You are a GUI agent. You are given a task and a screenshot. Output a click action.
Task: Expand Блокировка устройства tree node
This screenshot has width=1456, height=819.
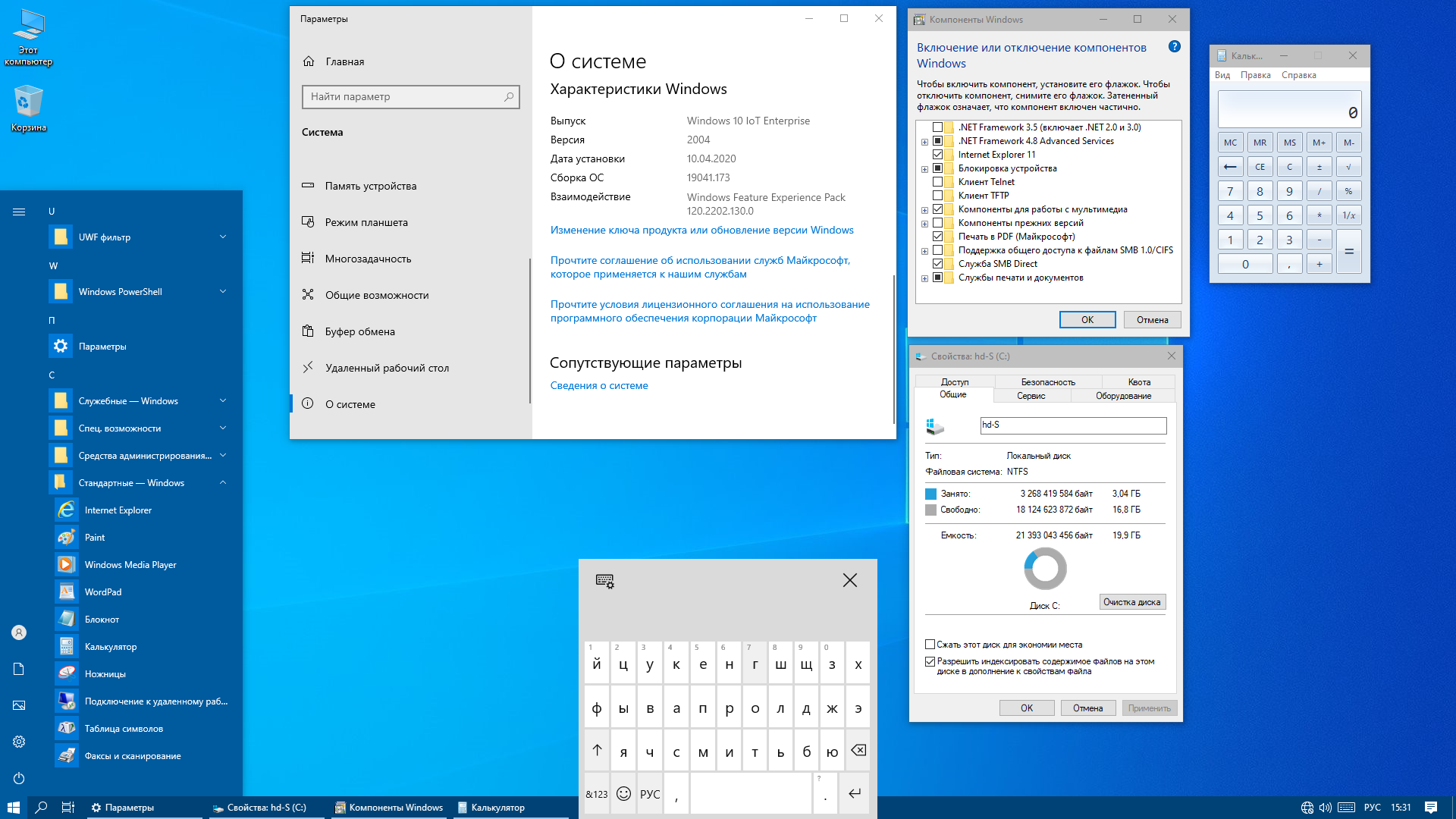pyautogui.click(x=924, y=169)
